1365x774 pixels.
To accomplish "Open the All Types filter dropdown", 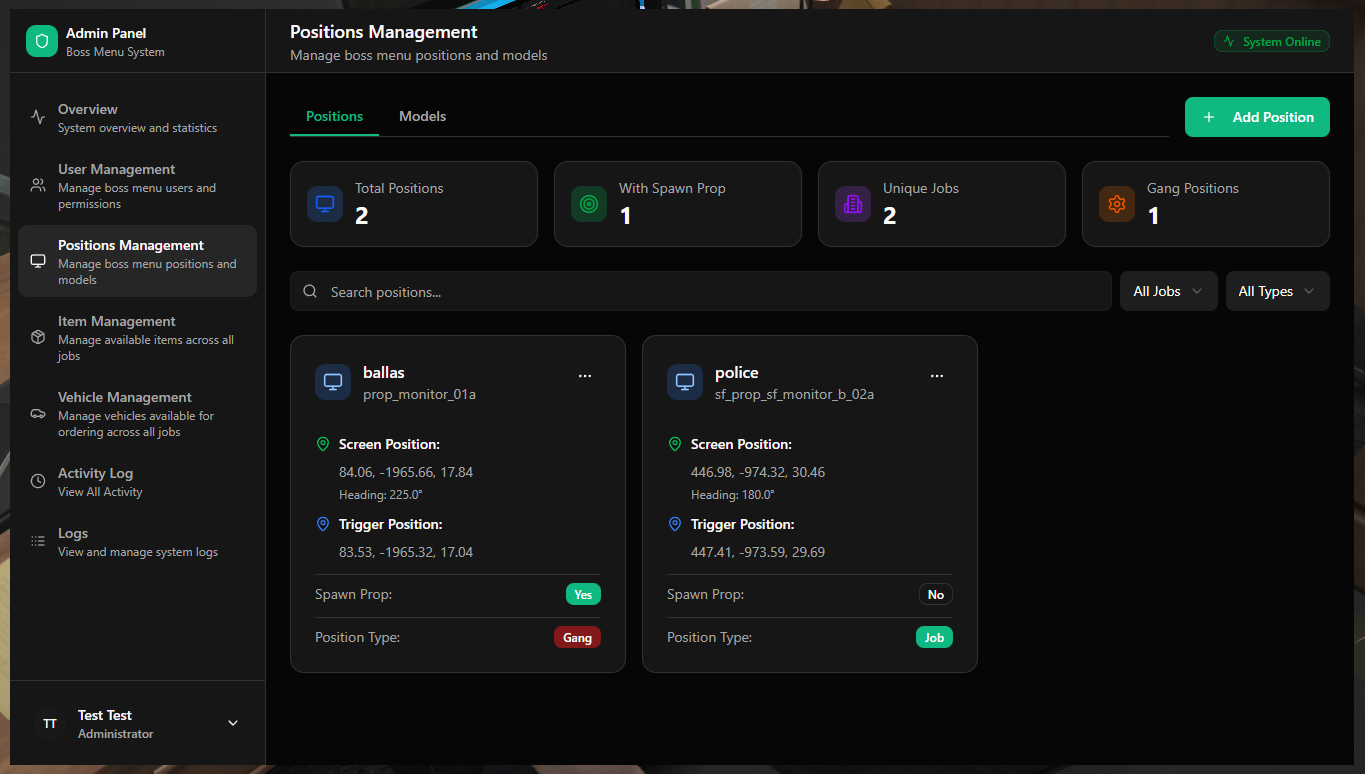I will point(1277,291).
